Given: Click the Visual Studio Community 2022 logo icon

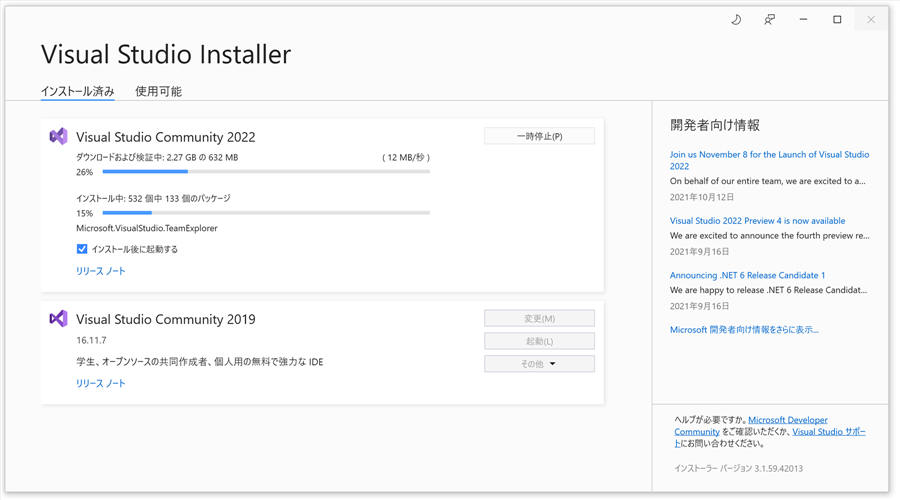Looking at the screenshot, I should pos(59,136).
